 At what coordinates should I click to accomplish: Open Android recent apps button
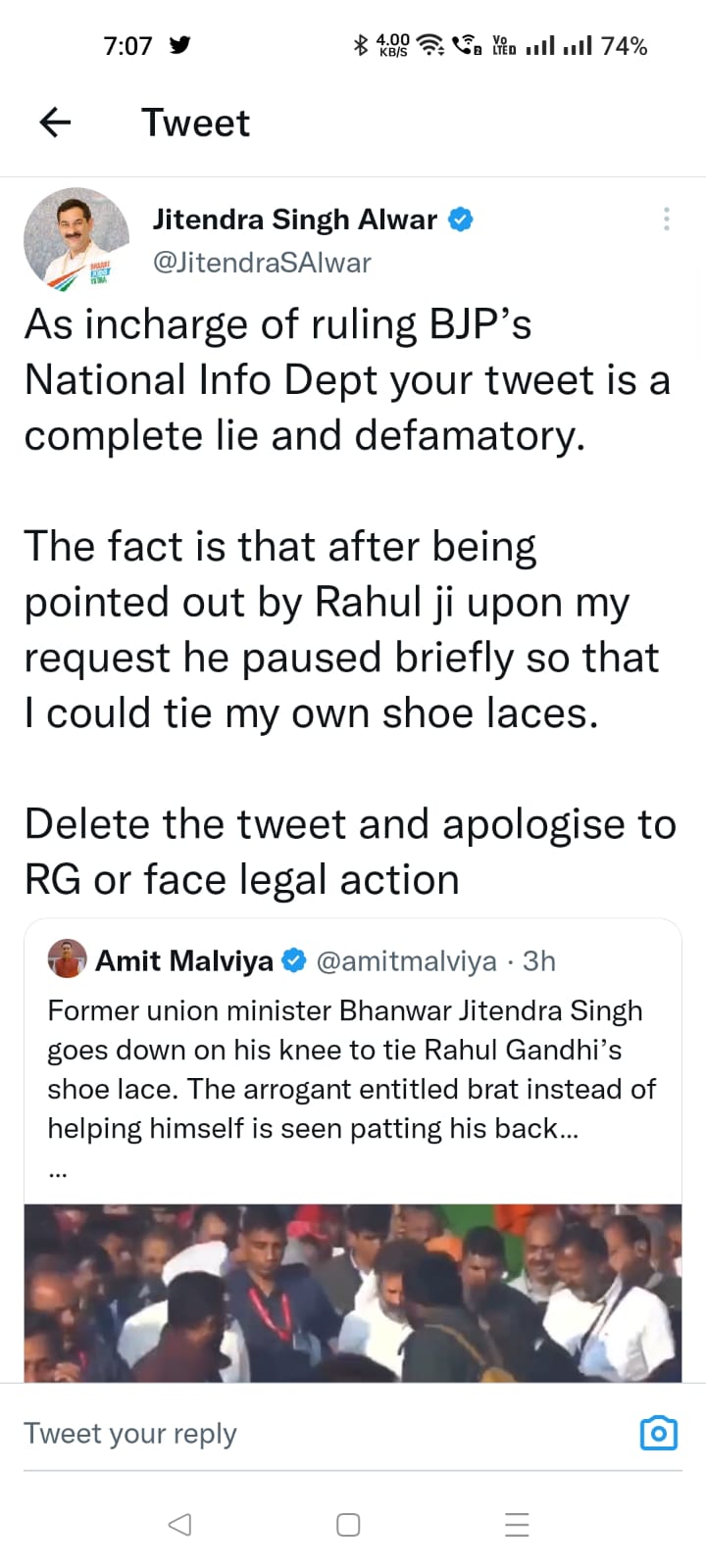point(517,1525)
